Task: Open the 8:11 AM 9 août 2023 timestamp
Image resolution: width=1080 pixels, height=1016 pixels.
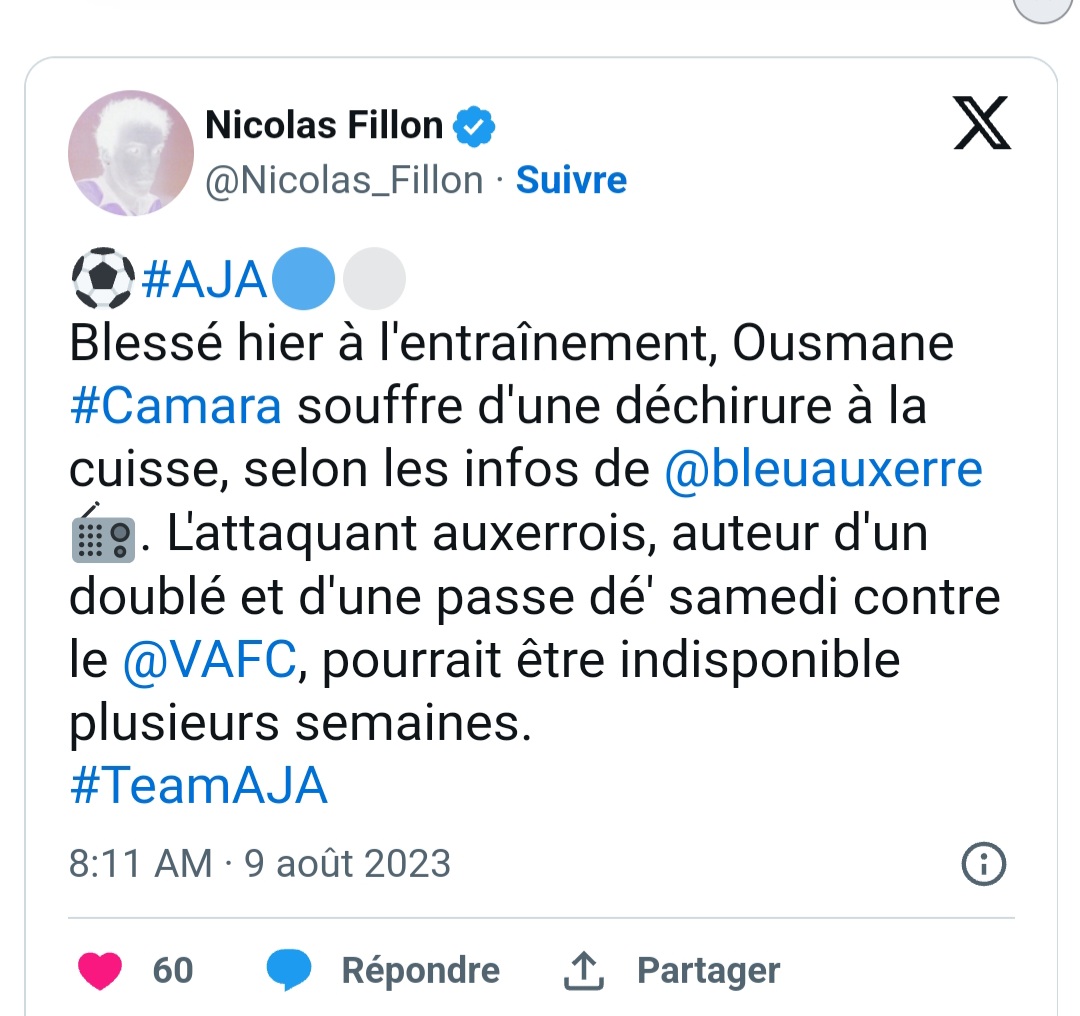Action: tap(260, 864)
